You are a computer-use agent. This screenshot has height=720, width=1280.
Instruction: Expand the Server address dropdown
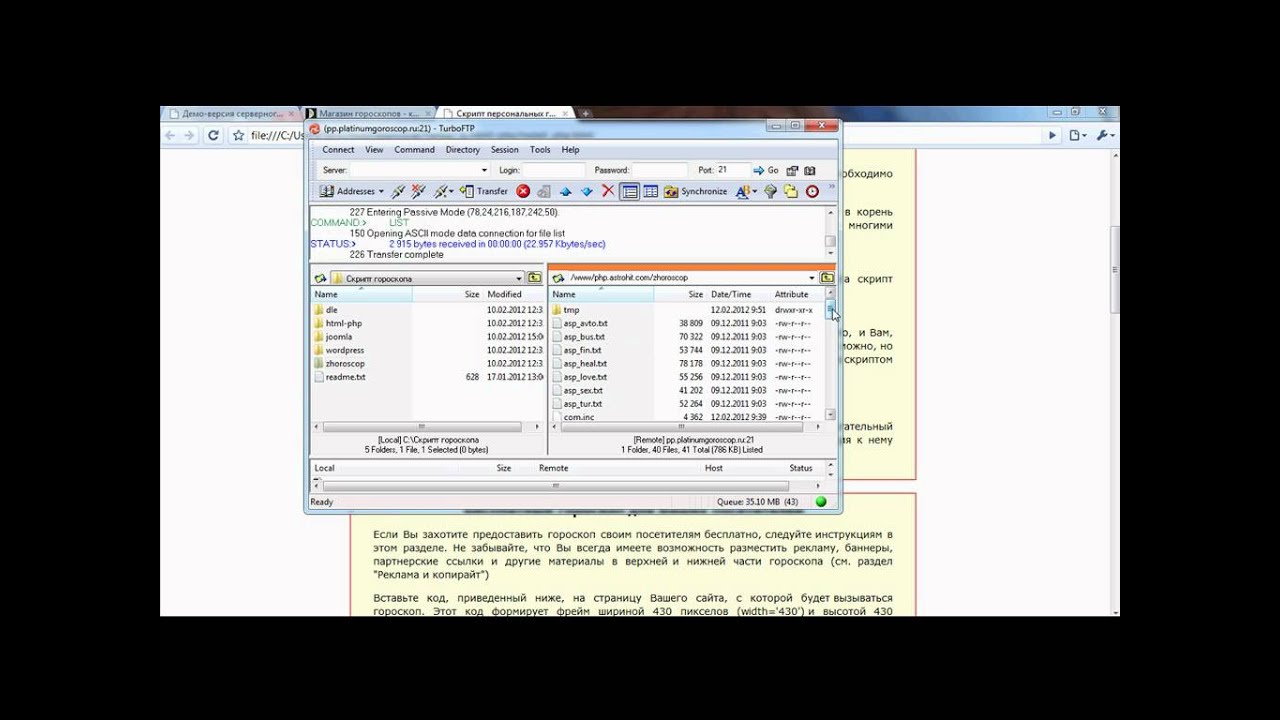click(x=485, y=170)
